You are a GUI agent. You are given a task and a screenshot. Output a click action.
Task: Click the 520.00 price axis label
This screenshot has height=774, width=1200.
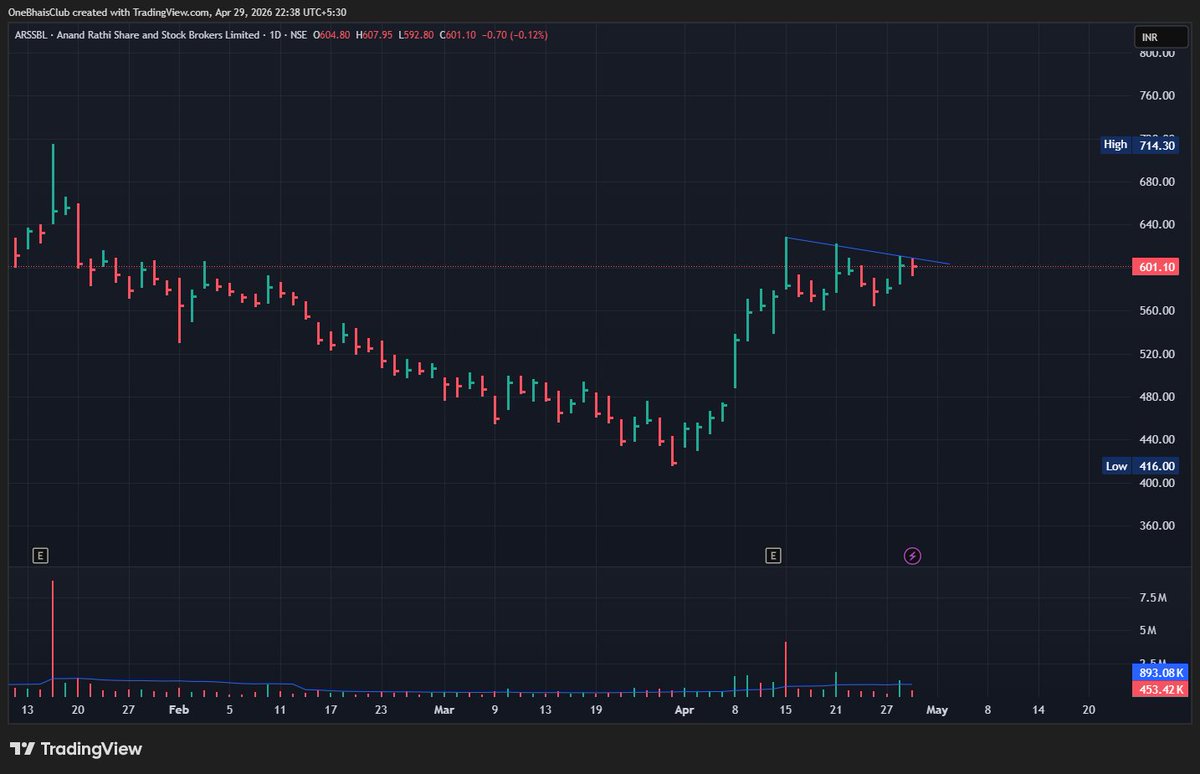pyautogui.click(x=1155, y=354)
